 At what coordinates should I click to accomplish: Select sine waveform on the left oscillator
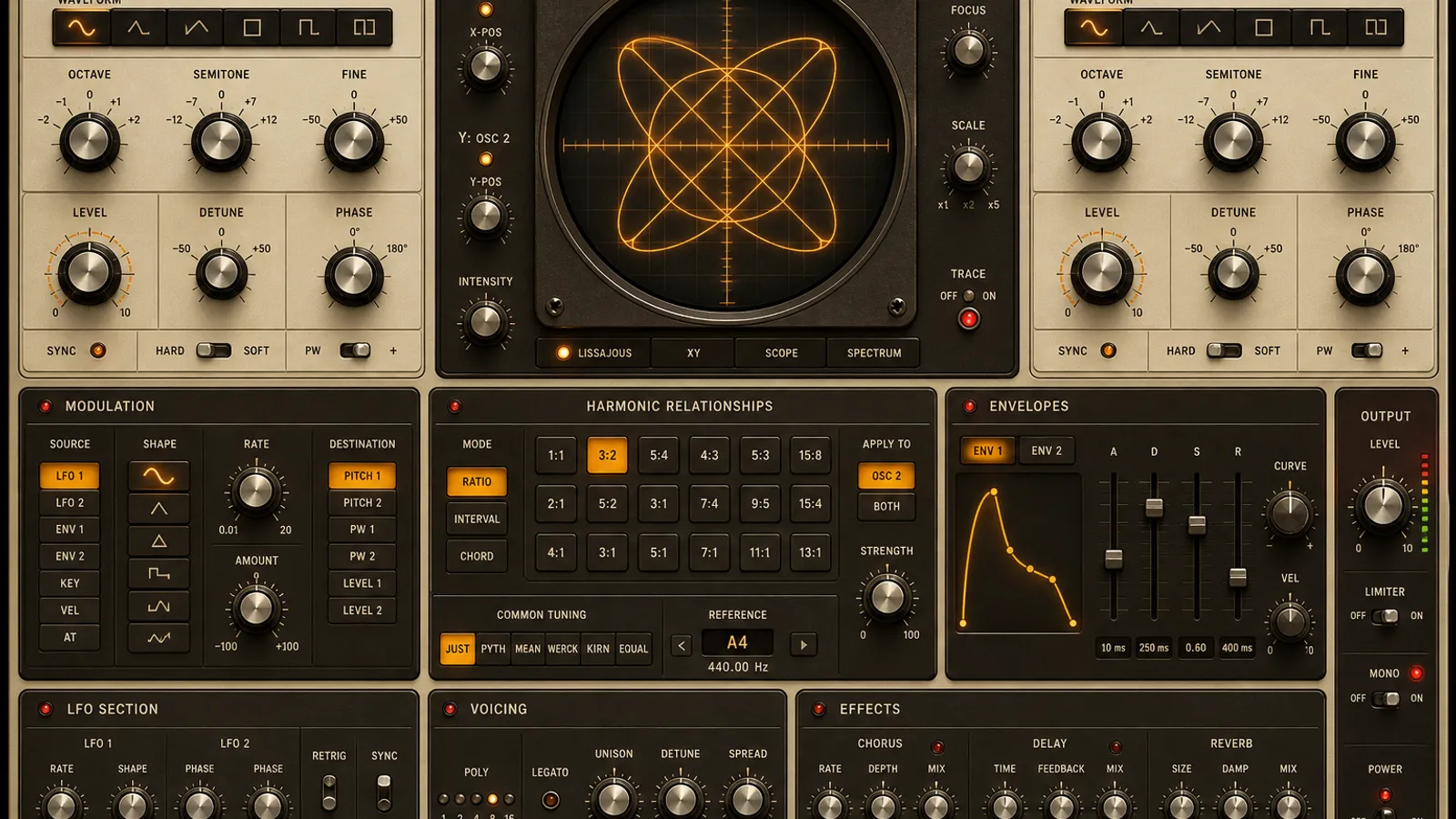[x=82, y=27]
